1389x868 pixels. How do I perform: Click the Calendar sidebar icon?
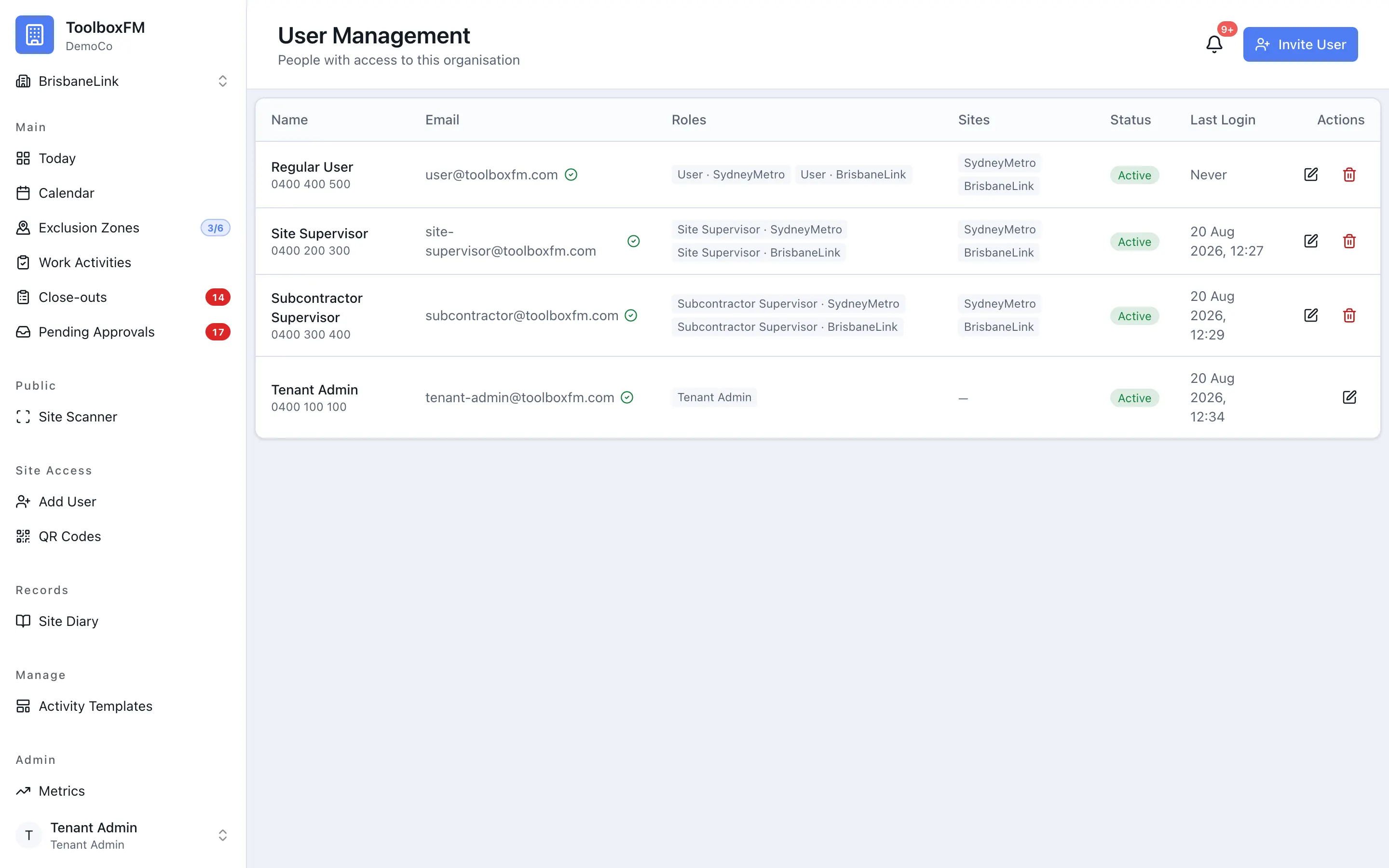click(23, 193)
